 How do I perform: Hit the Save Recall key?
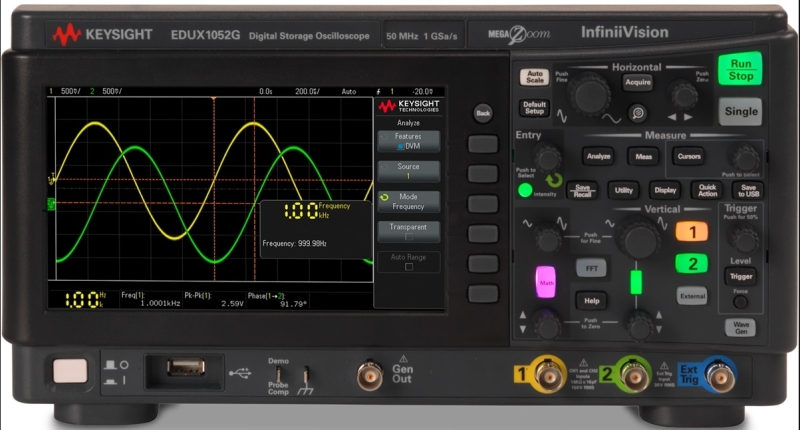click(x=582, y=191)
